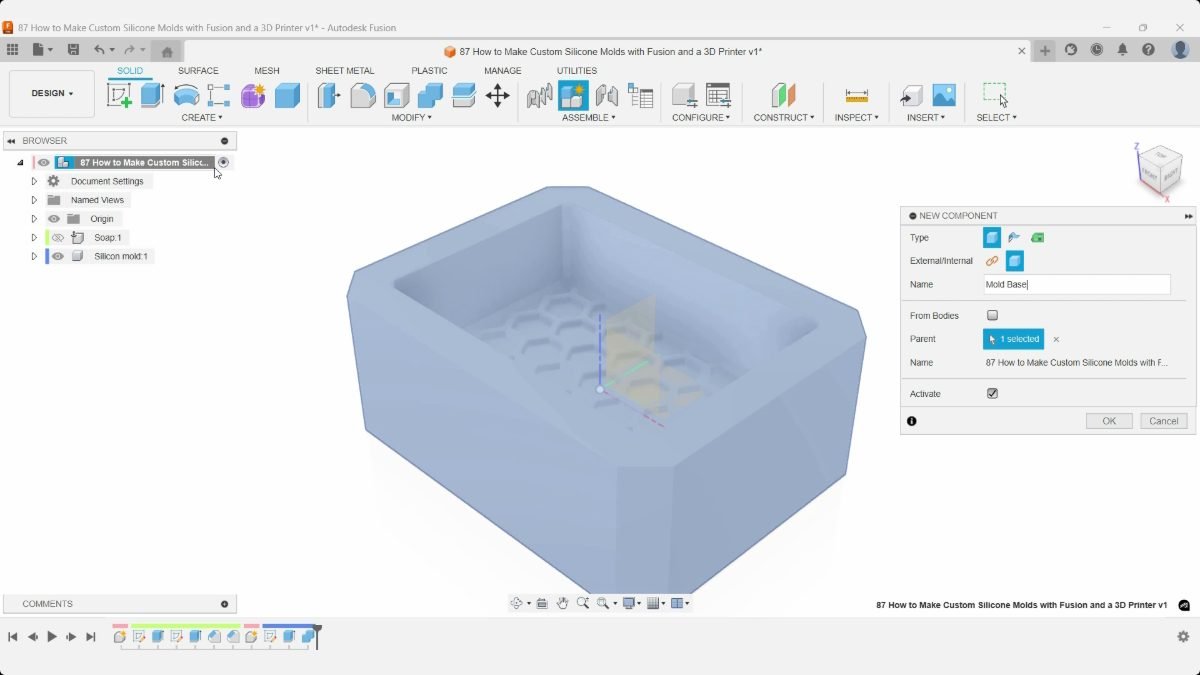Switch to the SHEET METAL tab
This screenshot has width=1200, height=675.
pos(345,71)
